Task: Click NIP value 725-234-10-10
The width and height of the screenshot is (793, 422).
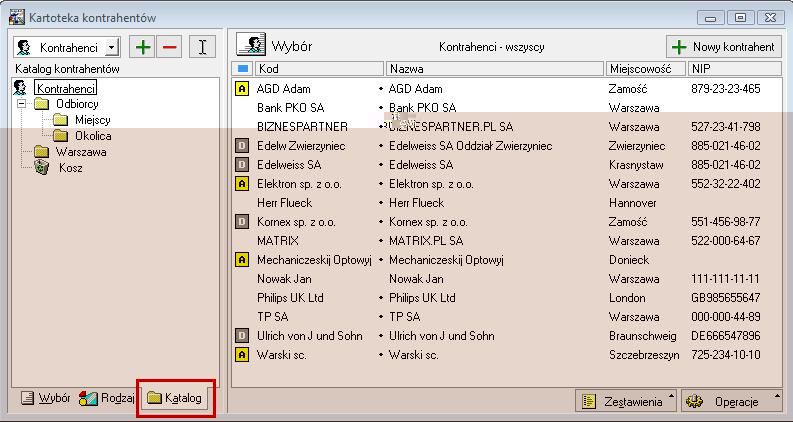Action: (x=725, y=355)
